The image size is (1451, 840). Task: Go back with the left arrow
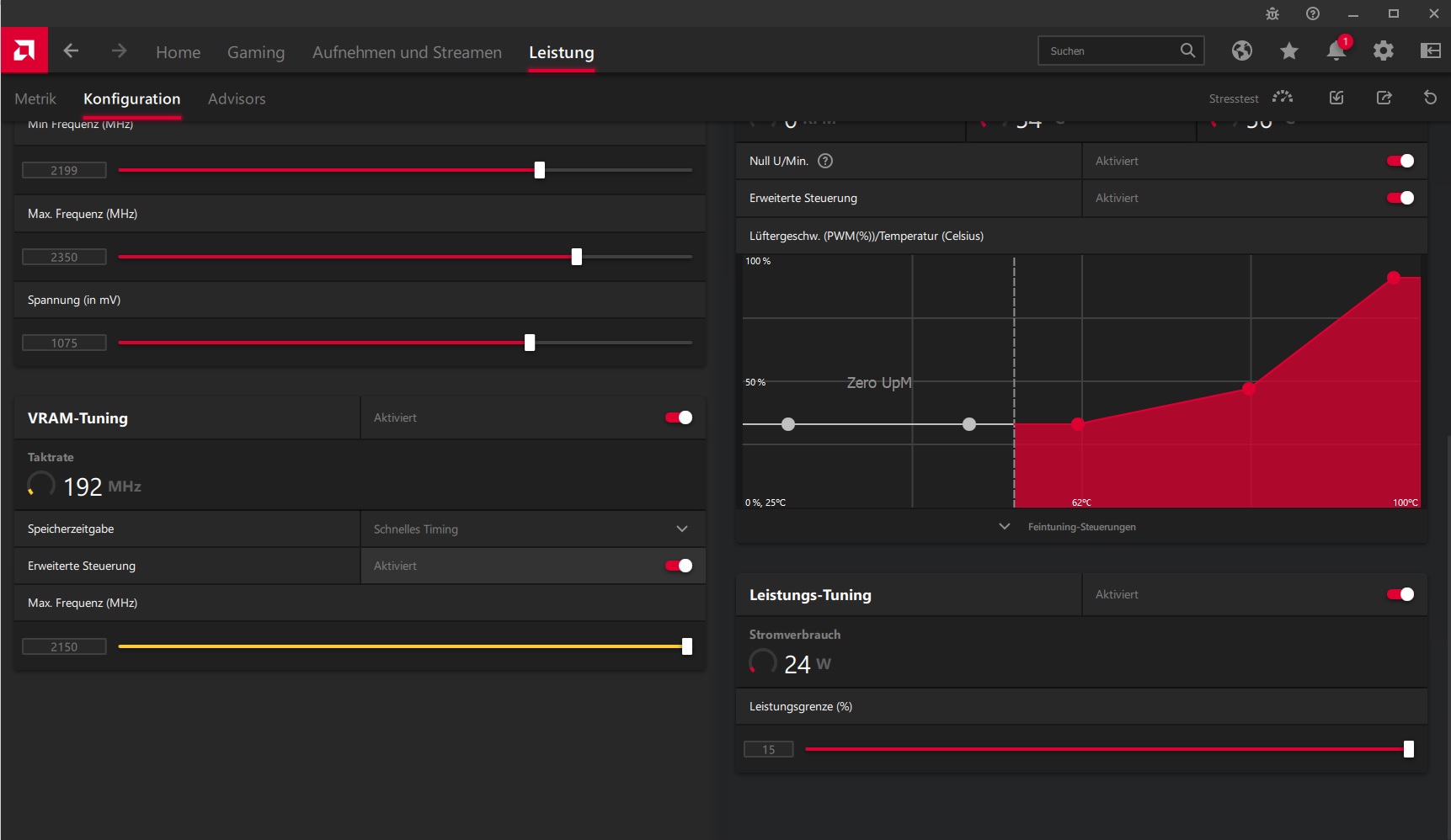(x=71, y=51)
